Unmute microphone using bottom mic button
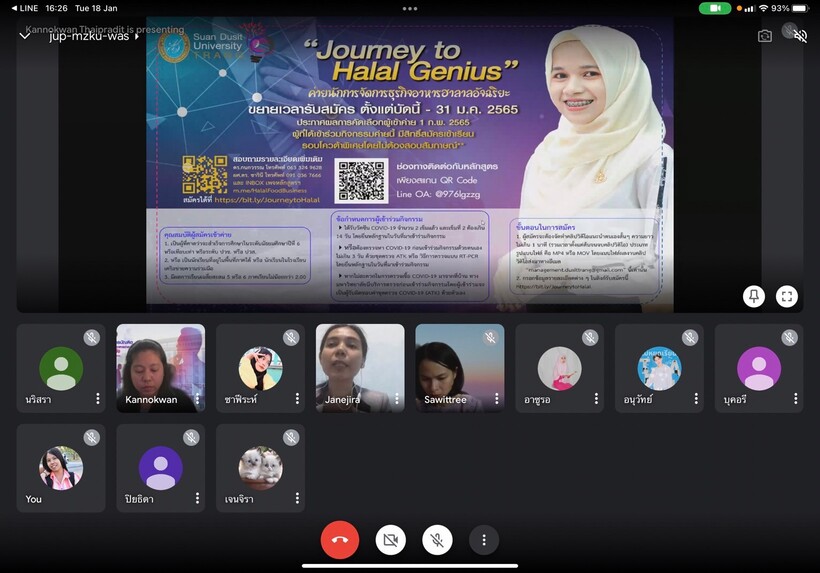820x573 pixels. pyautogui.click(x=437, y=540)
